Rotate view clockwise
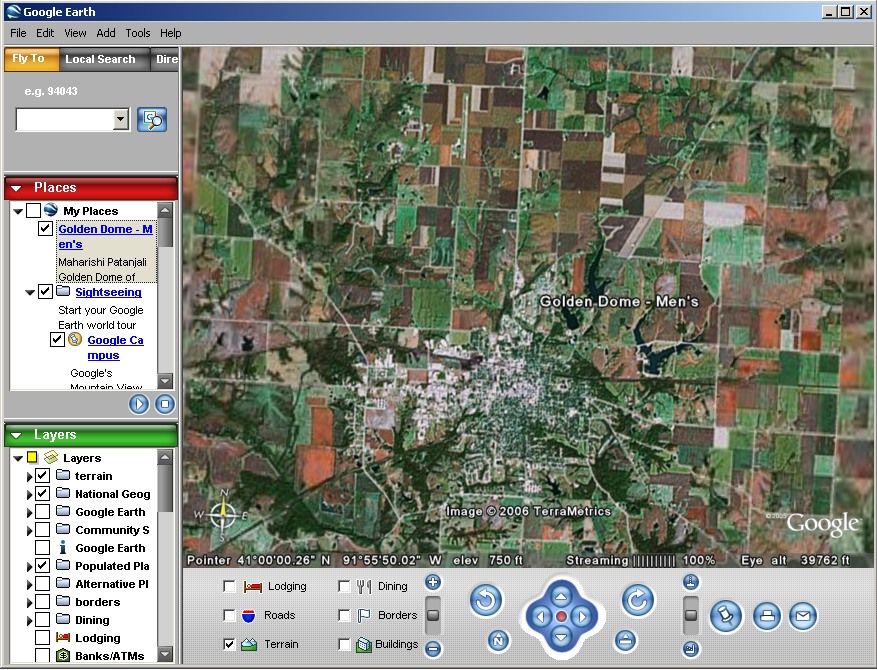Image resolution: width=877 pixels, height=670 pixels. point(638,600)
